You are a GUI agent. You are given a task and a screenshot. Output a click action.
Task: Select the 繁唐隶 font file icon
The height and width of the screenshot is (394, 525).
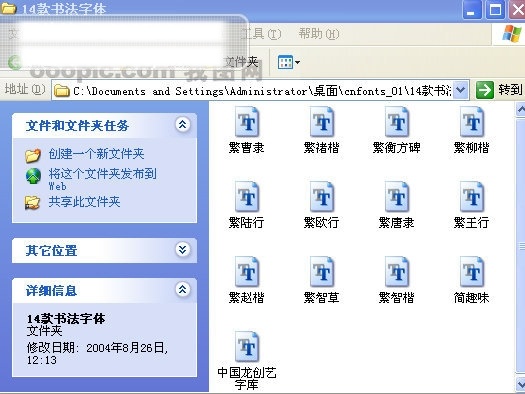coord(397,196)
